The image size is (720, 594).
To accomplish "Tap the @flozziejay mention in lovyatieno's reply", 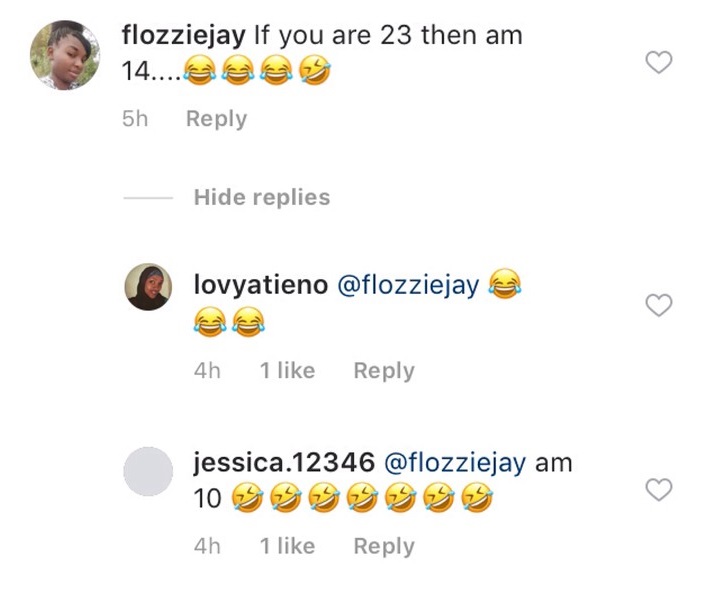I will pyautogui.click(x=408, y=286).
